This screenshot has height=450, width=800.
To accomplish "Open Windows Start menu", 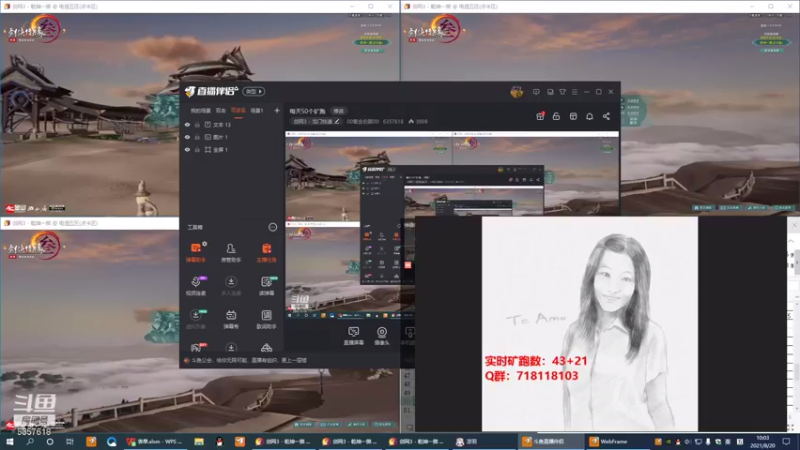I will click(x=10, y=441).
